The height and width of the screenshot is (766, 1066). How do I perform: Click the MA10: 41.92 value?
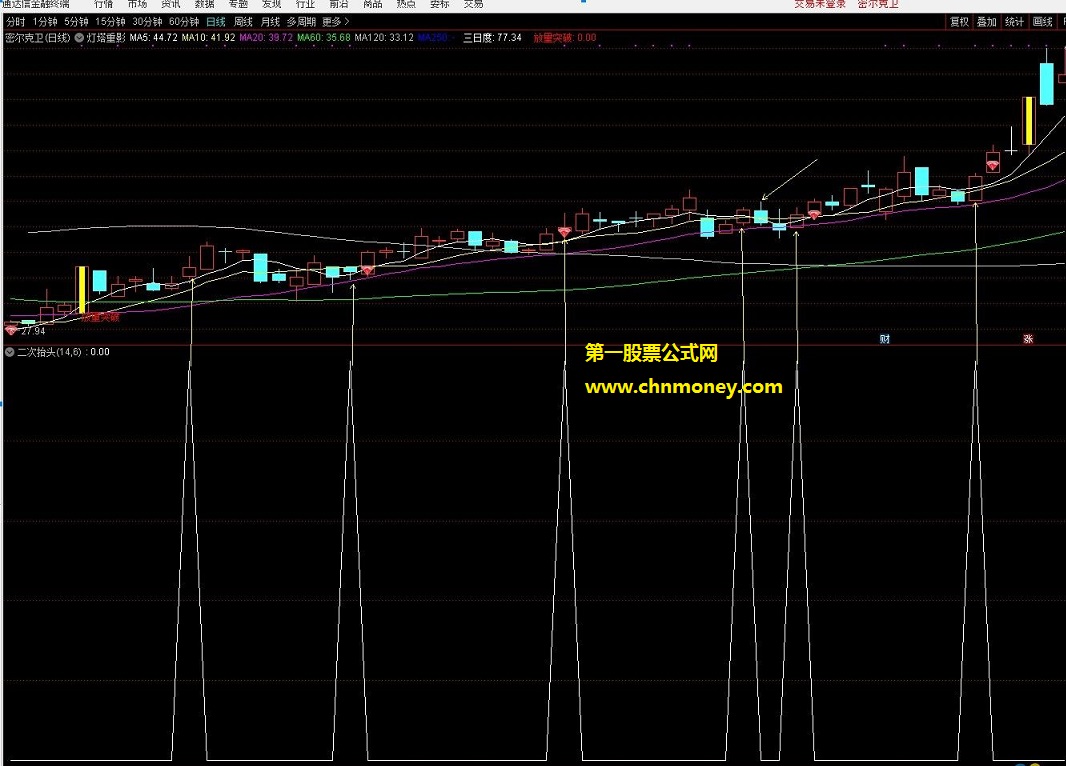[x=209, y=38]
